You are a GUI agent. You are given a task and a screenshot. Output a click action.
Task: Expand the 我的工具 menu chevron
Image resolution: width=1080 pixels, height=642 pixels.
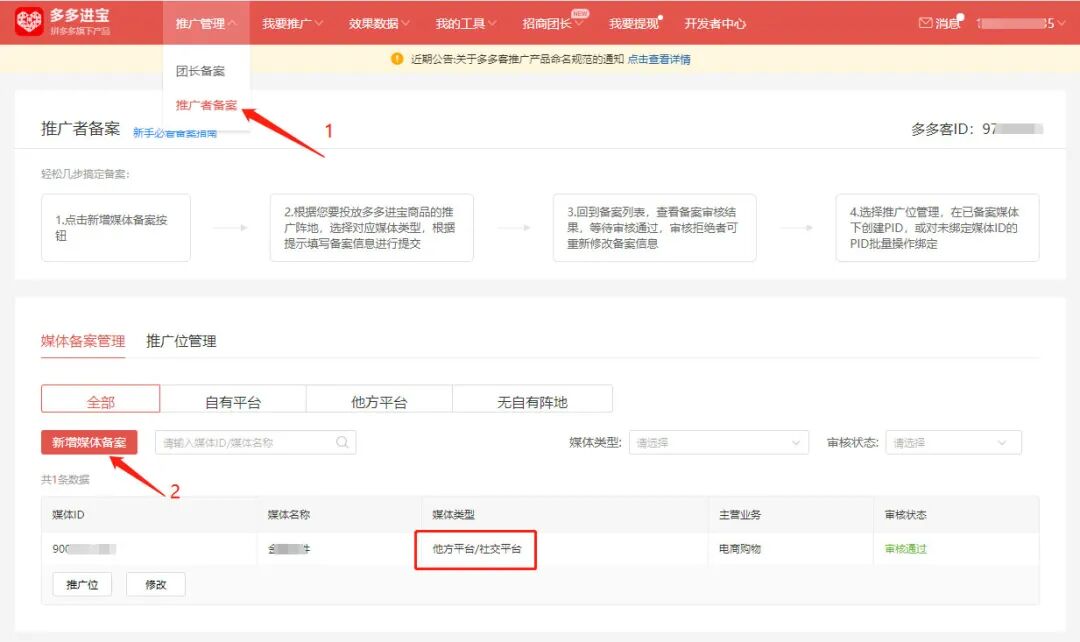coord(490,21)
